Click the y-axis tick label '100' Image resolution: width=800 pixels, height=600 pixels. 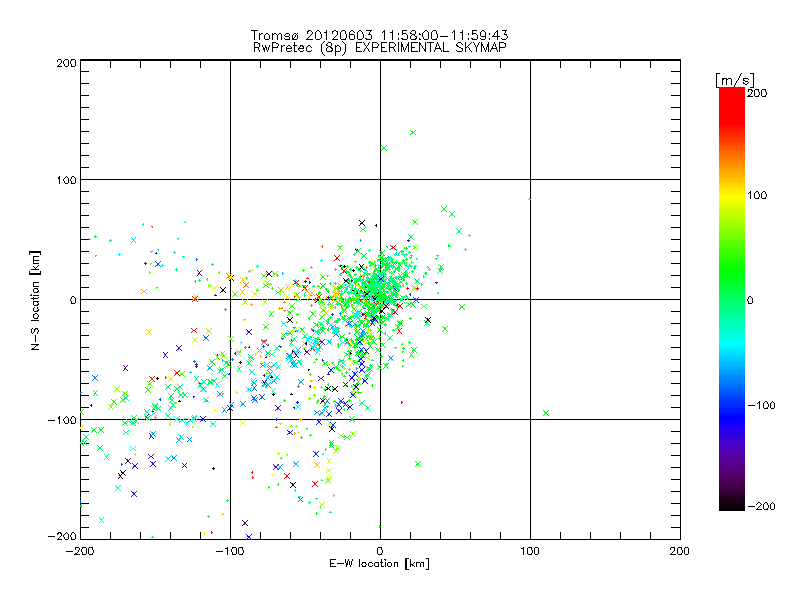[x=66, y=180]
